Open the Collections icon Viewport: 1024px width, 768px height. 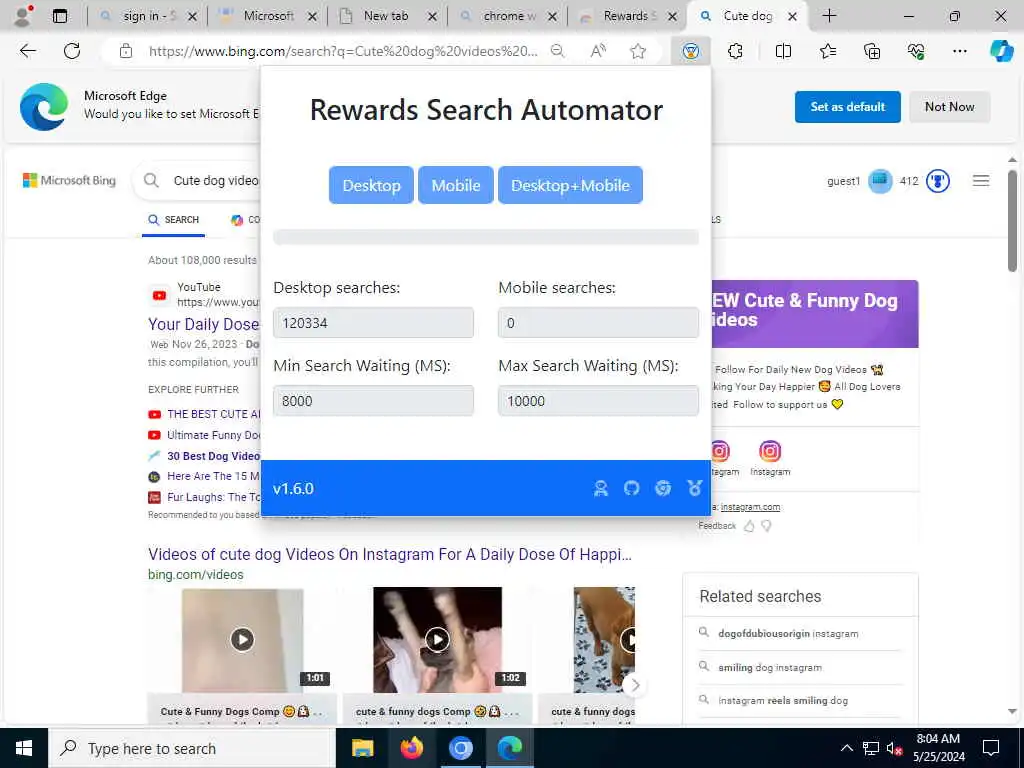pos(872,51)
